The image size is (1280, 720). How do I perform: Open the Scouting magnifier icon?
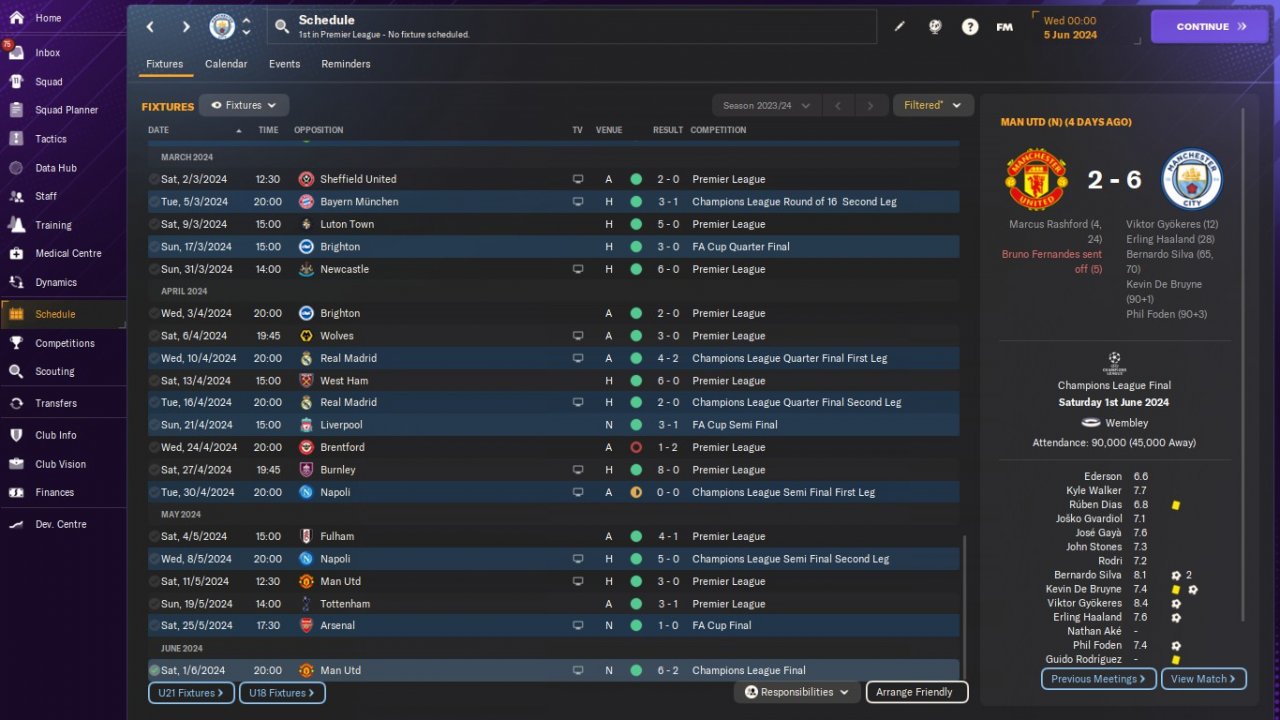[16, 371]
